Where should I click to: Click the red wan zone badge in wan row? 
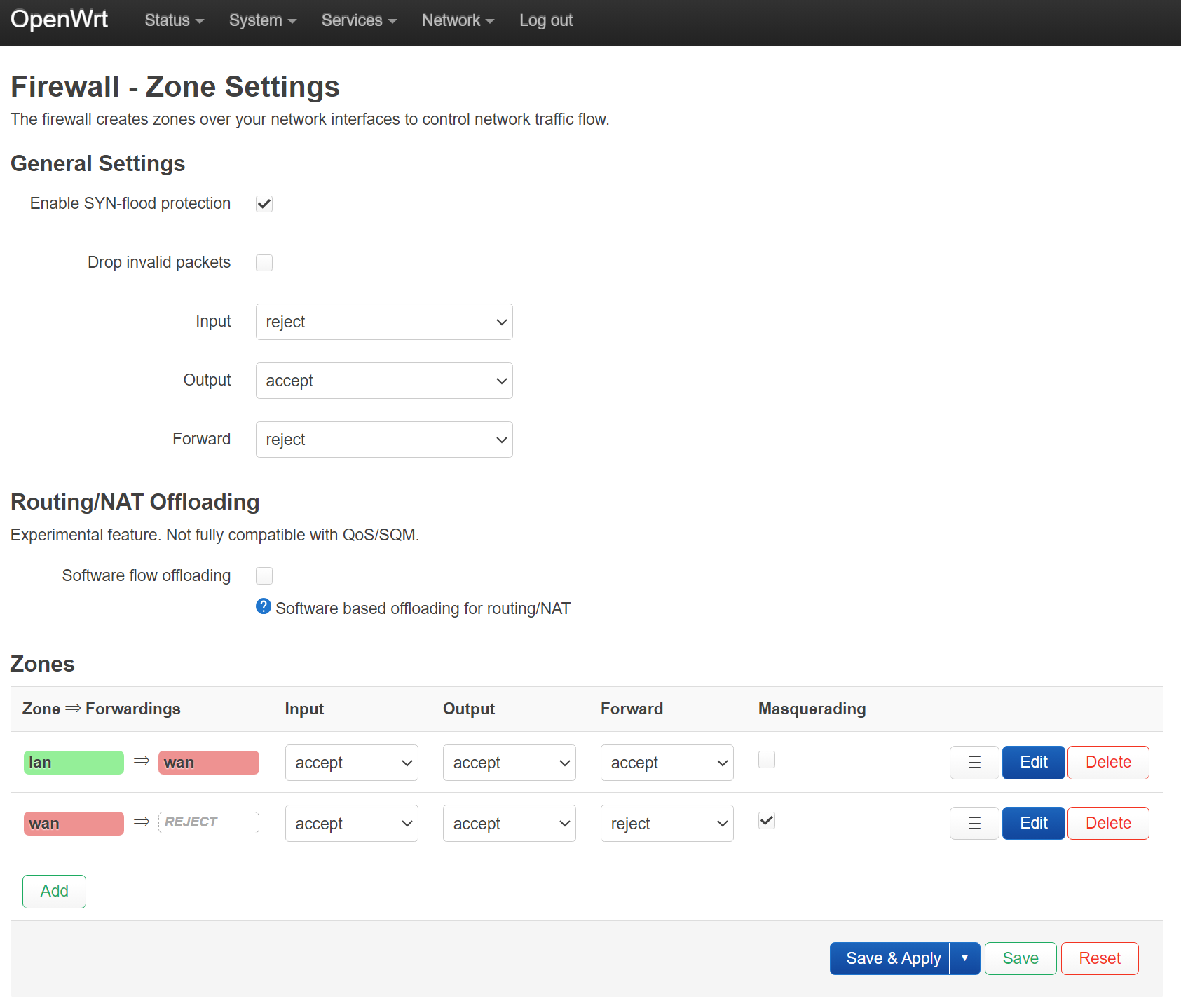(x=74, y=824)
